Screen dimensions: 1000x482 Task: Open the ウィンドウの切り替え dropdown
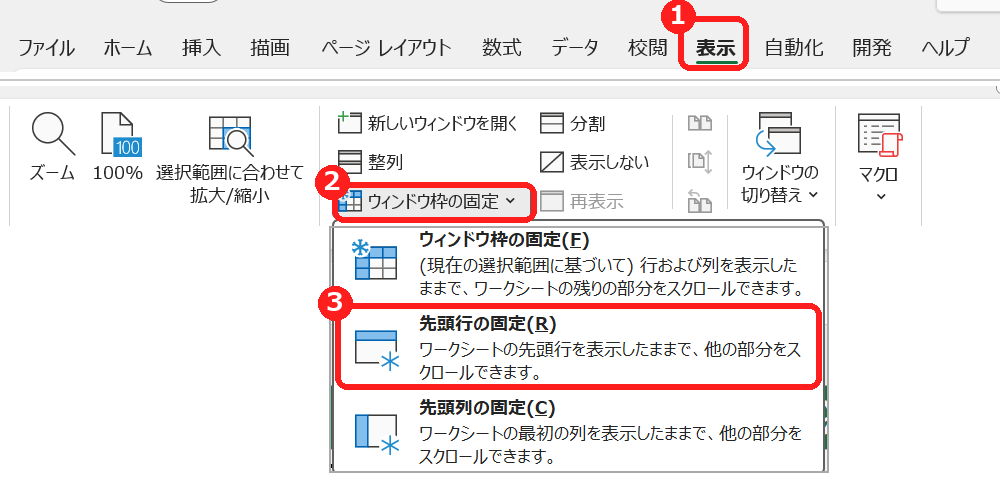click(x=779, y=158)
